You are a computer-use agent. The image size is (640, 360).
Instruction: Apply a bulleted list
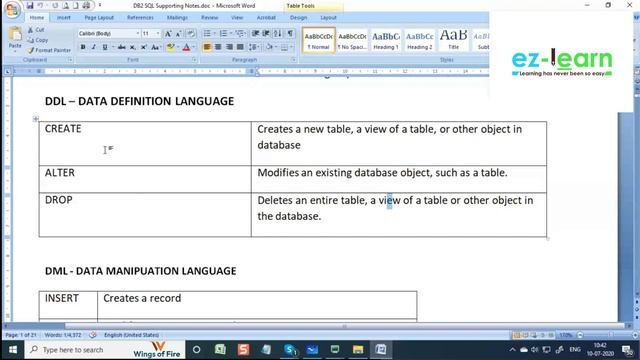point(207,33)
